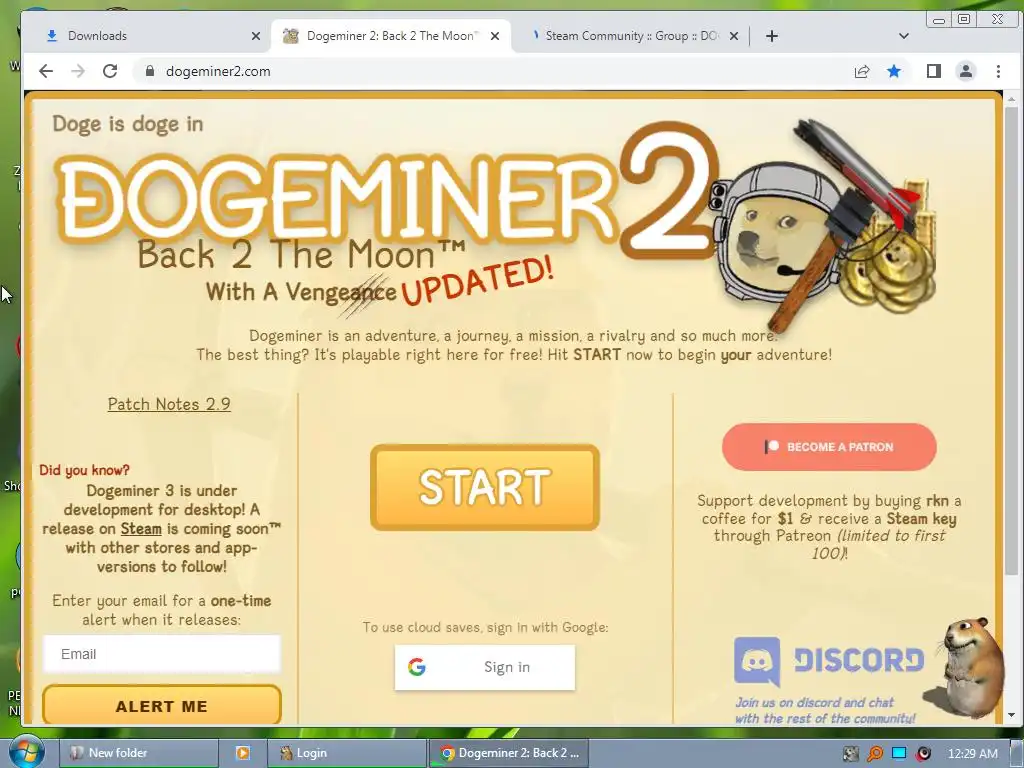Open the Chrome profile avatar

click(x=966, y=71)
